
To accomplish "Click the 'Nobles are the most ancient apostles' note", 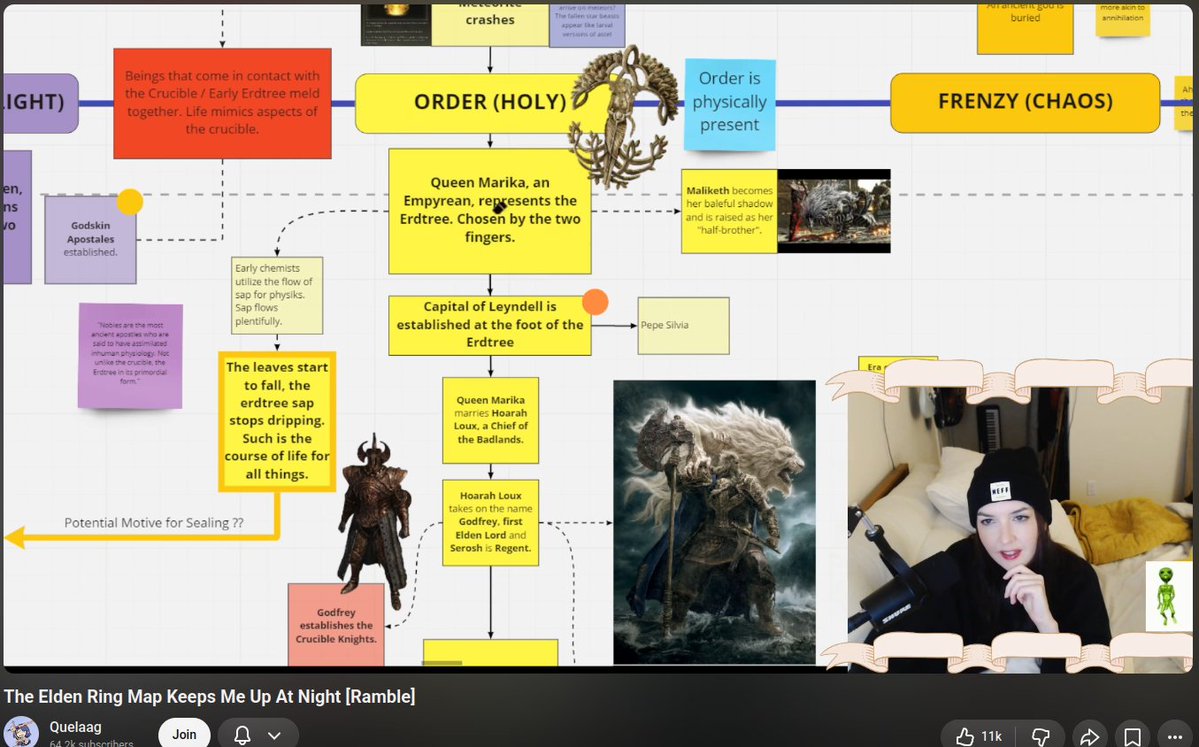I will pos(131,356).
